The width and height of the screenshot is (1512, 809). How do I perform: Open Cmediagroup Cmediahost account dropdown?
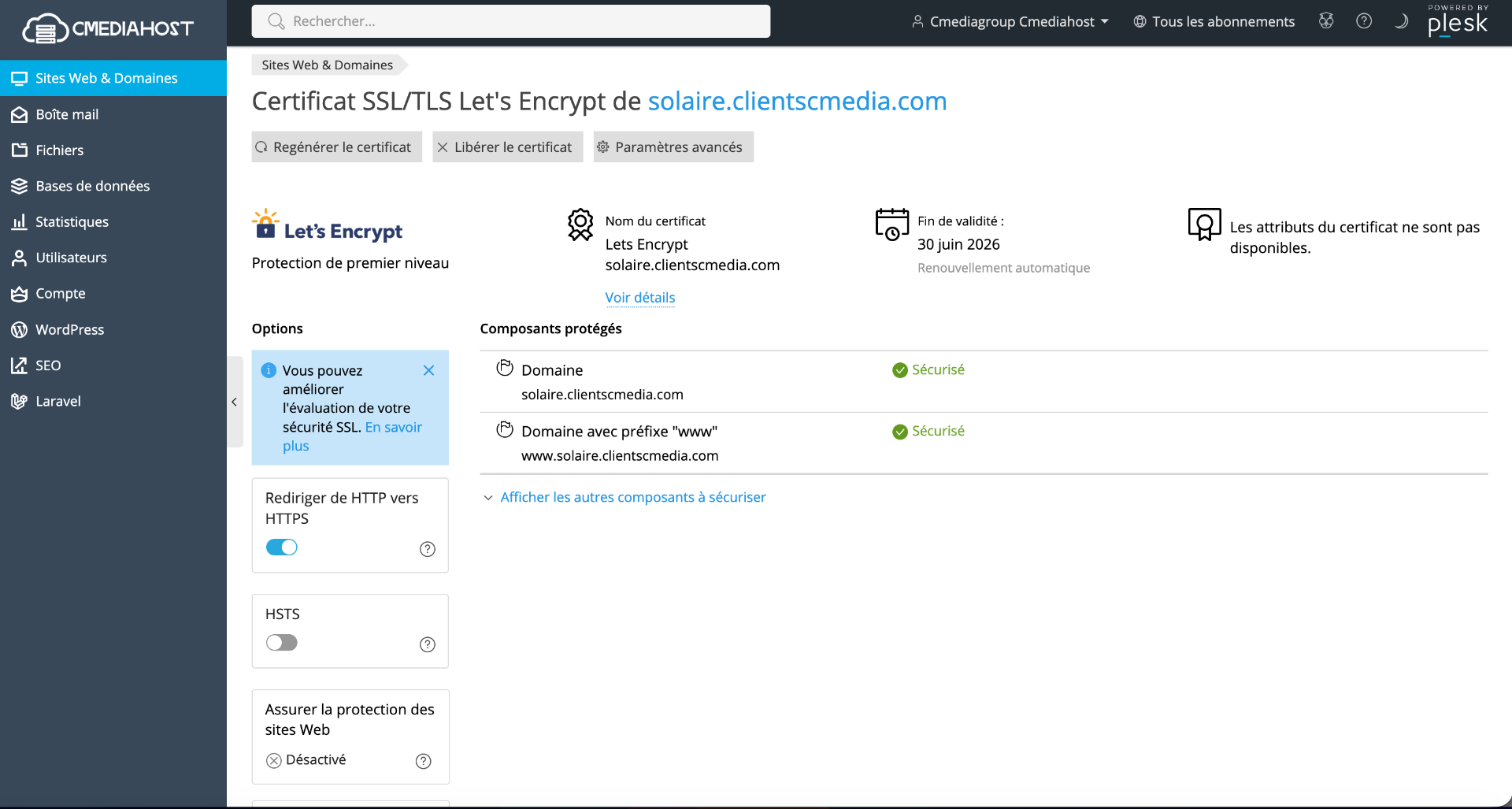[1010, 21]
